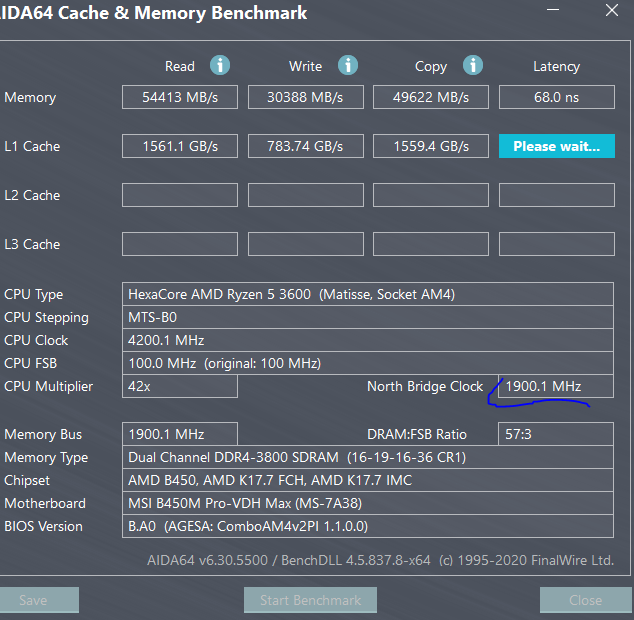Click the L1 Cache row label
634x620 pixels.
32,146
